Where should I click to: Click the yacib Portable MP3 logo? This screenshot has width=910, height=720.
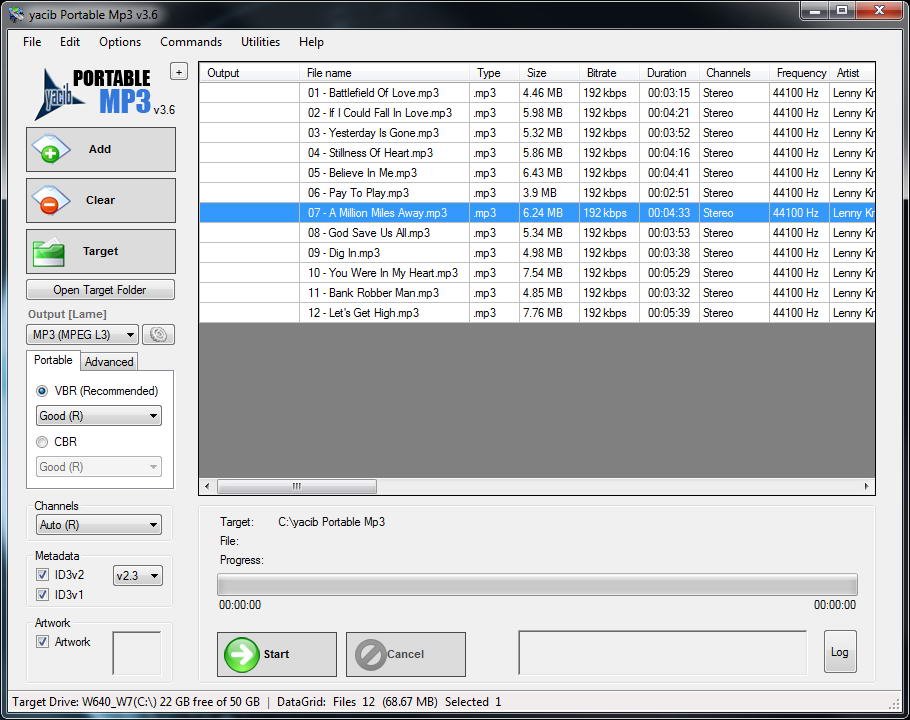click(x=103, y=94)
